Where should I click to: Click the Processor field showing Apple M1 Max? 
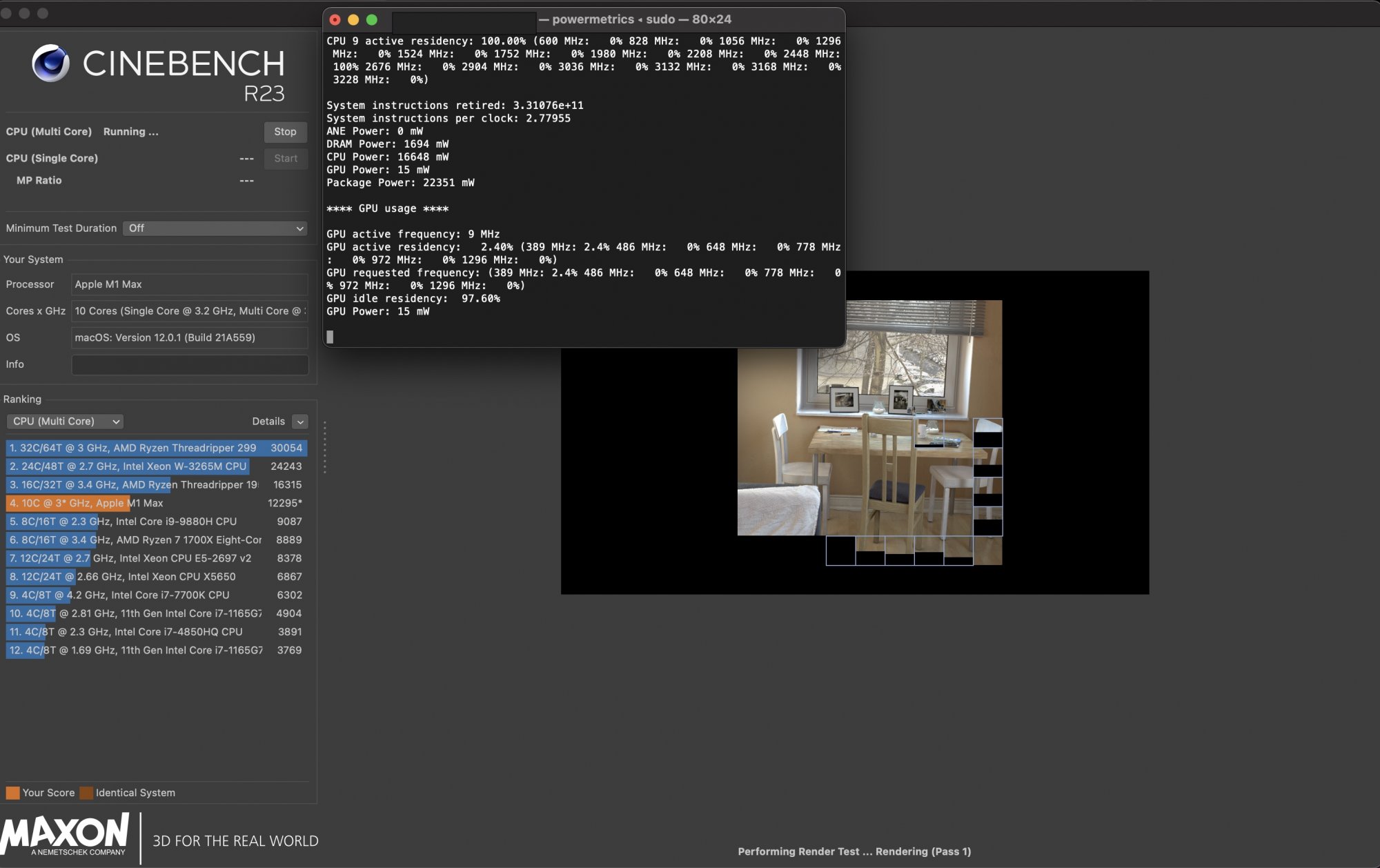190,285
